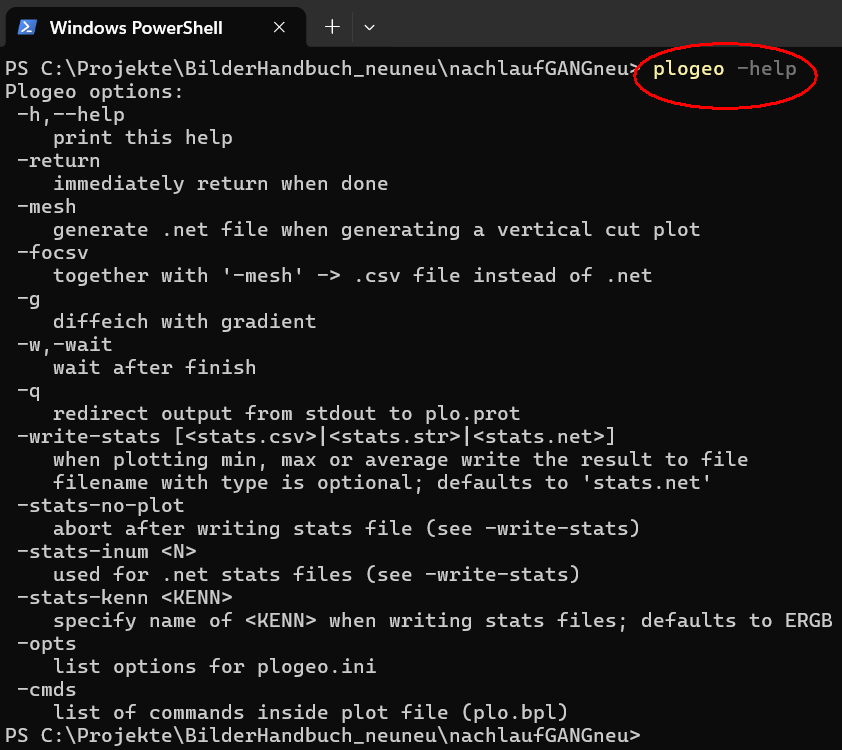This screenshot has height=750, width=842.
Task: Click the bottom prompt line for input
Action: coord(323,736)
